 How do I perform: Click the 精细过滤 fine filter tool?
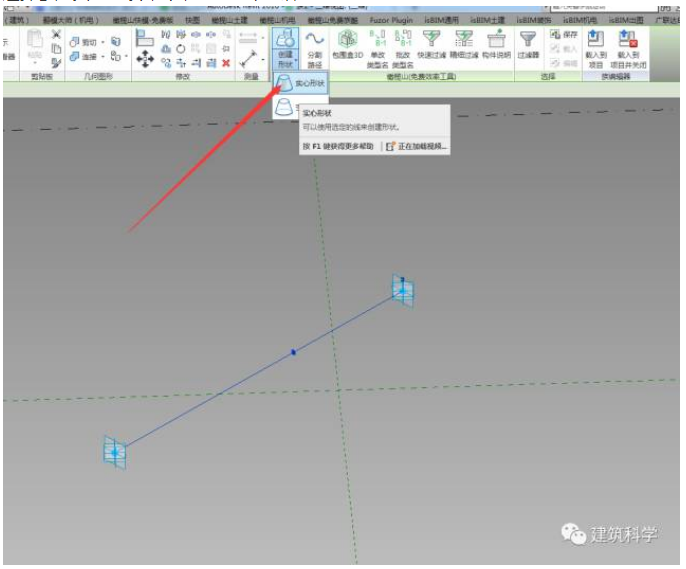pos(464,45)
